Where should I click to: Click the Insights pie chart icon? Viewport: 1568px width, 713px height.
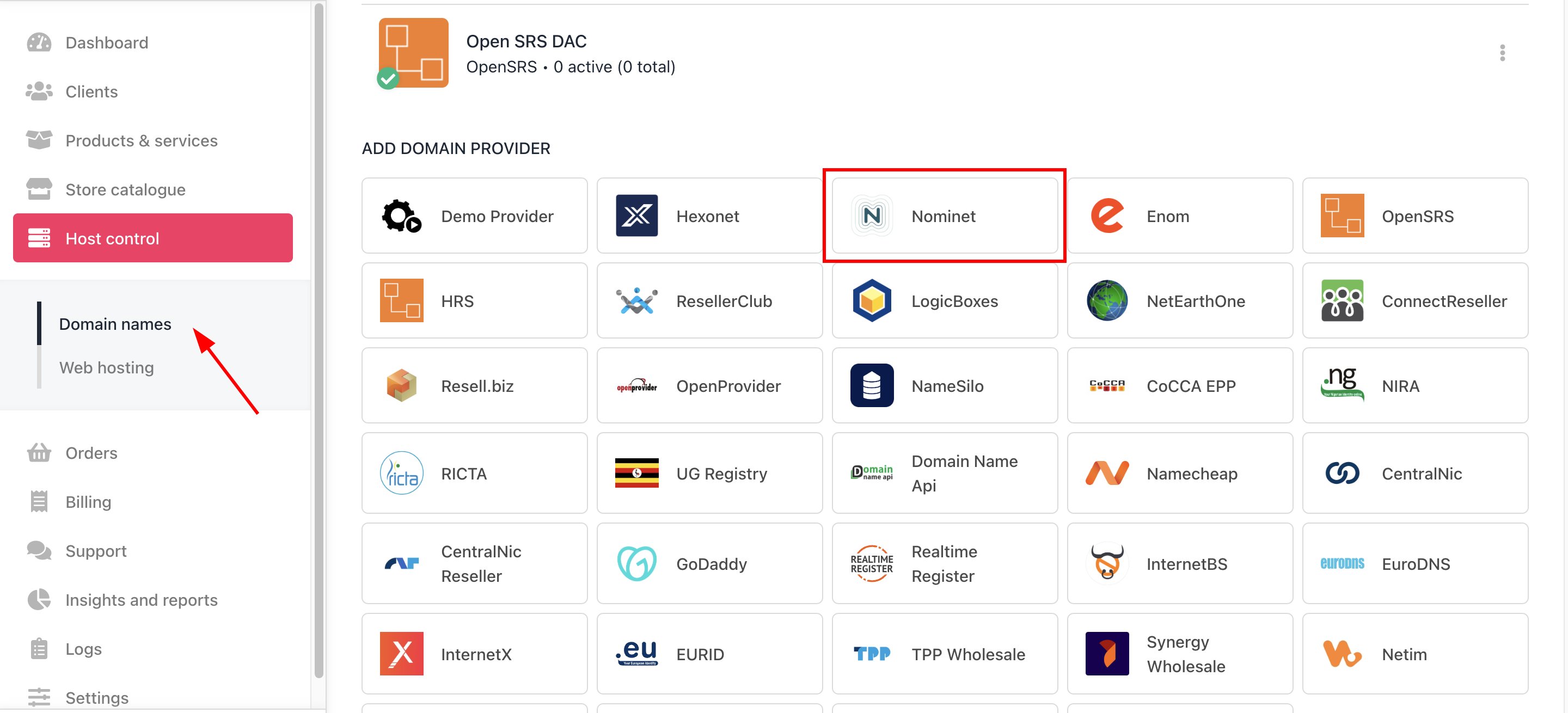(39, 600)
